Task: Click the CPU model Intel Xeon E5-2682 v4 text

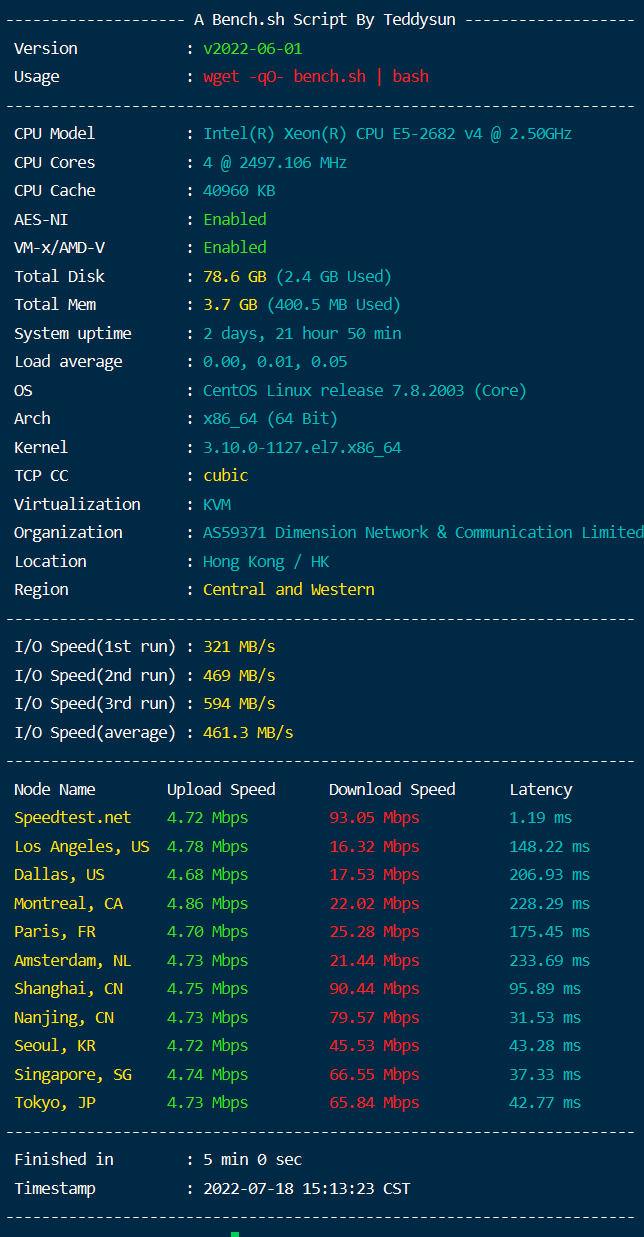Action: (x=387, y=134)
